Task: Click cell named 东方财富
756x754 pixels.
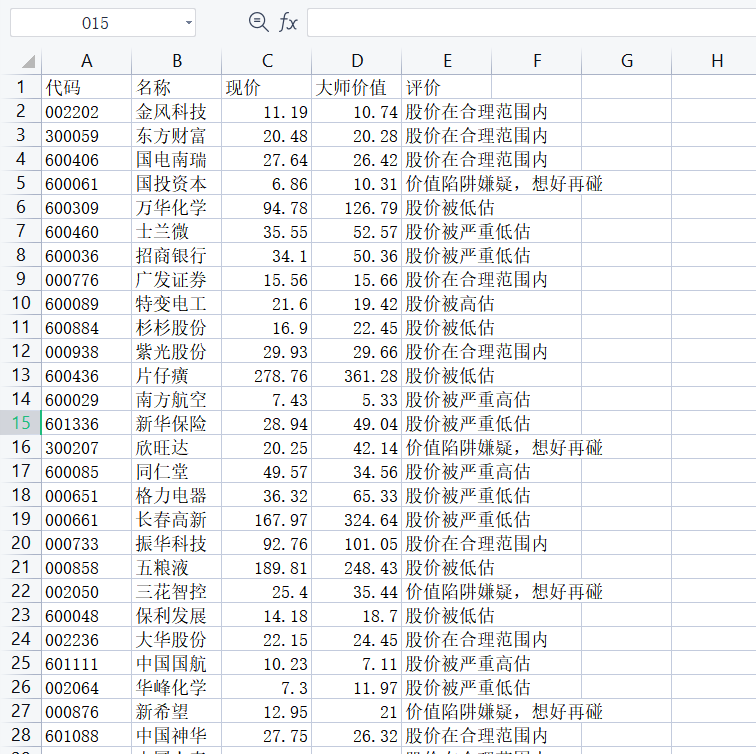Action: (x=176, y=135)
